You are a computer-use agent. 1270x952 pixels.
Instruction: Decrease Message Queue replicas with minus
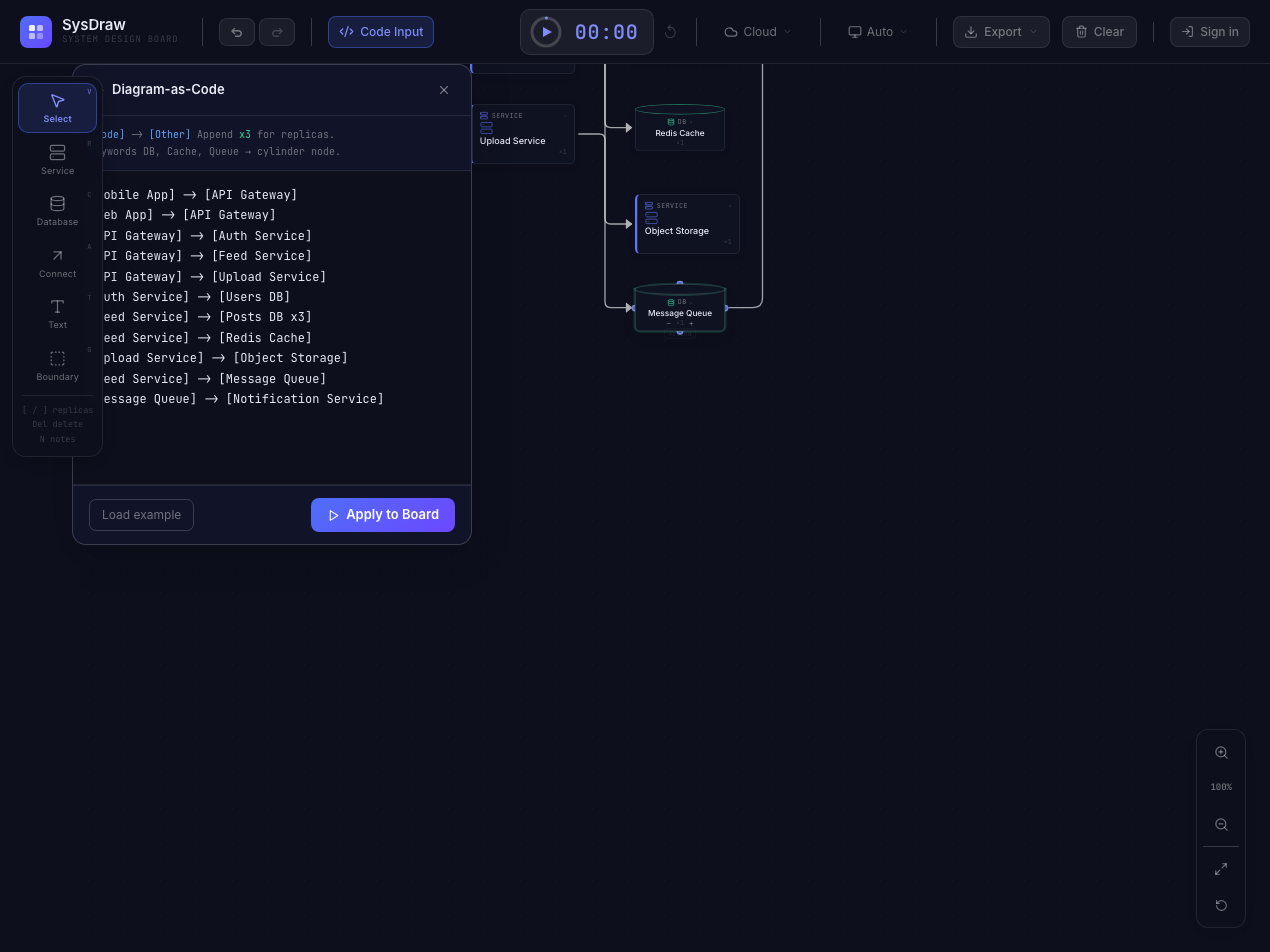pos(669,323)
